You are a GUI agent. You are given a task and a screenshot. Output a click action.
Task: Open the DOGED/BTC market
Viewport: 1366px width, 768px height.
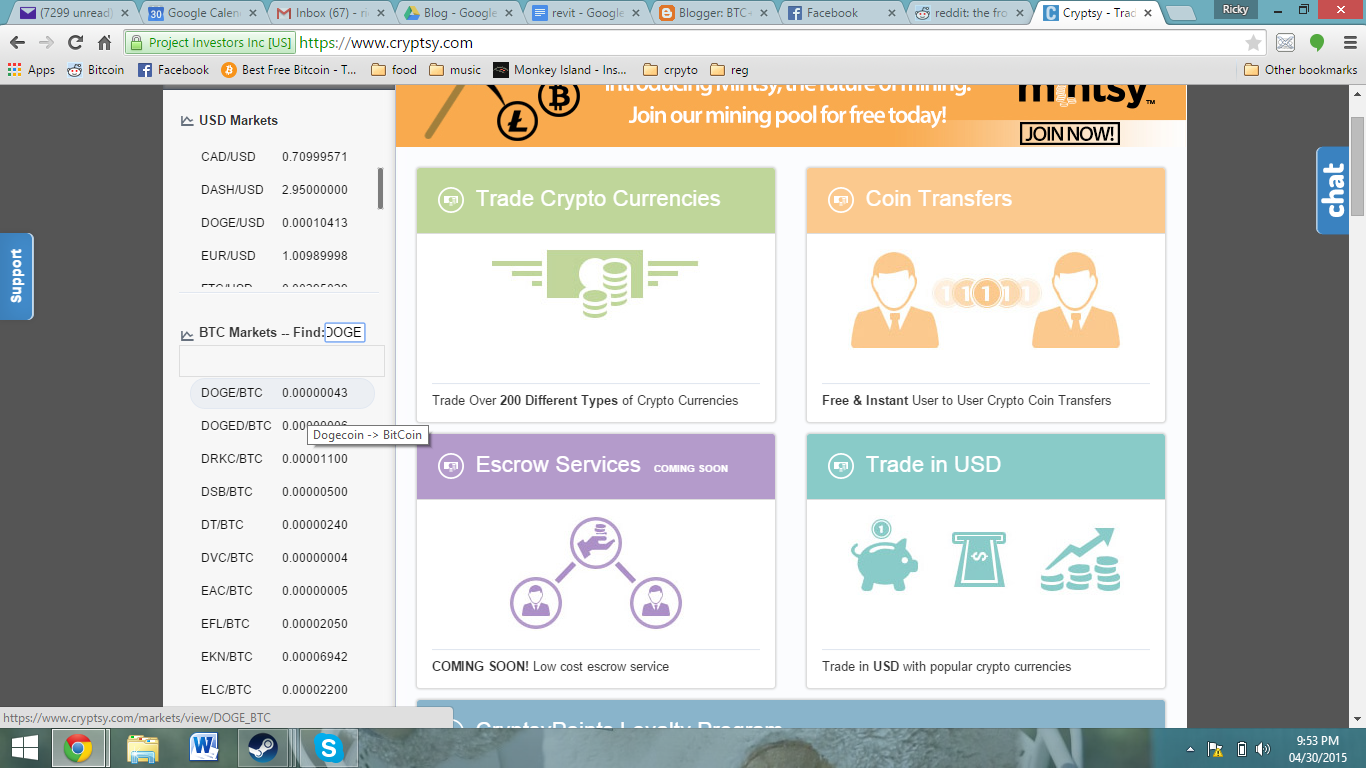coord(282,426)
